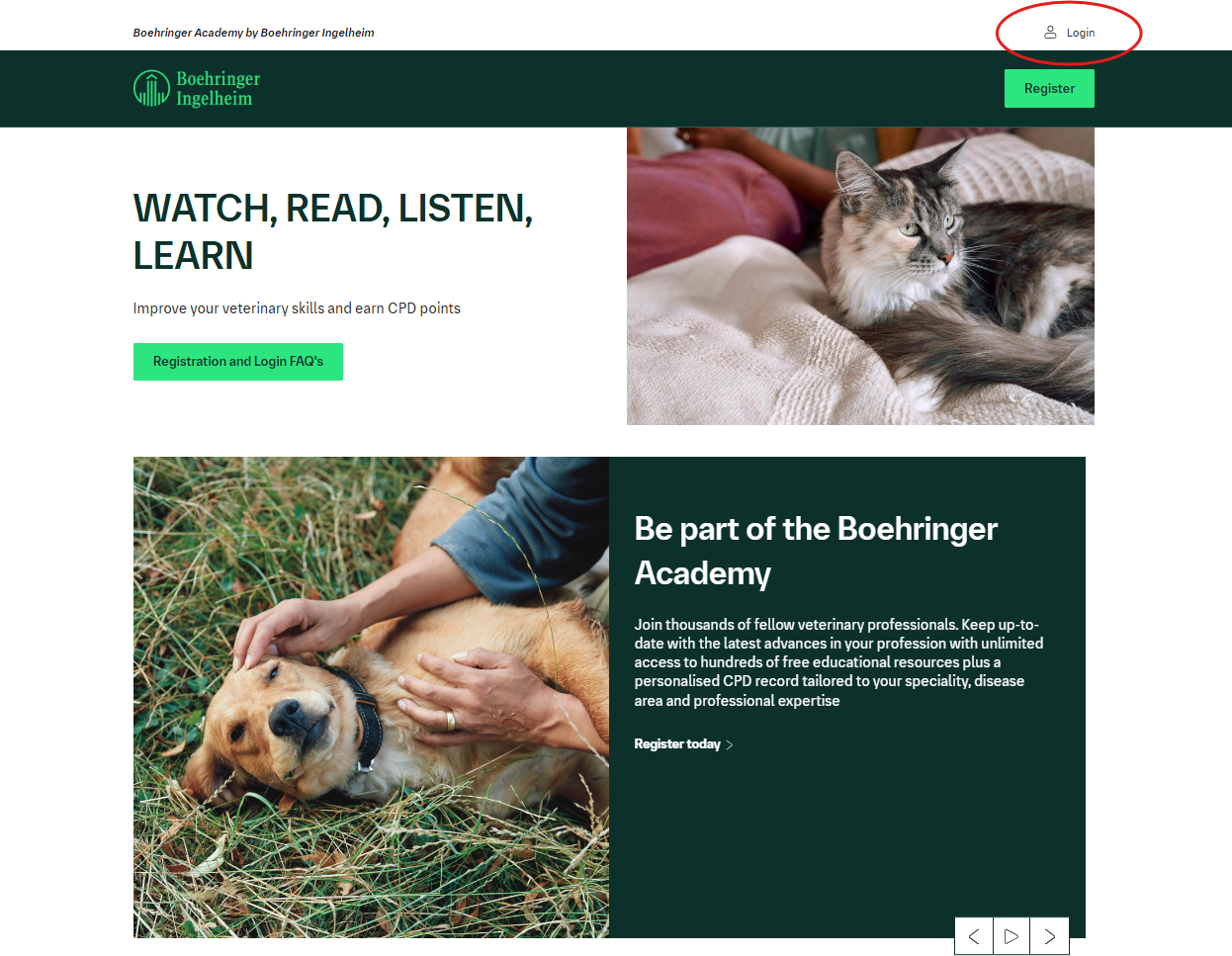Select the WATCH, READ, LISTEN, LEARN heading
1232x956 pixels.
(x=333, y=231)
